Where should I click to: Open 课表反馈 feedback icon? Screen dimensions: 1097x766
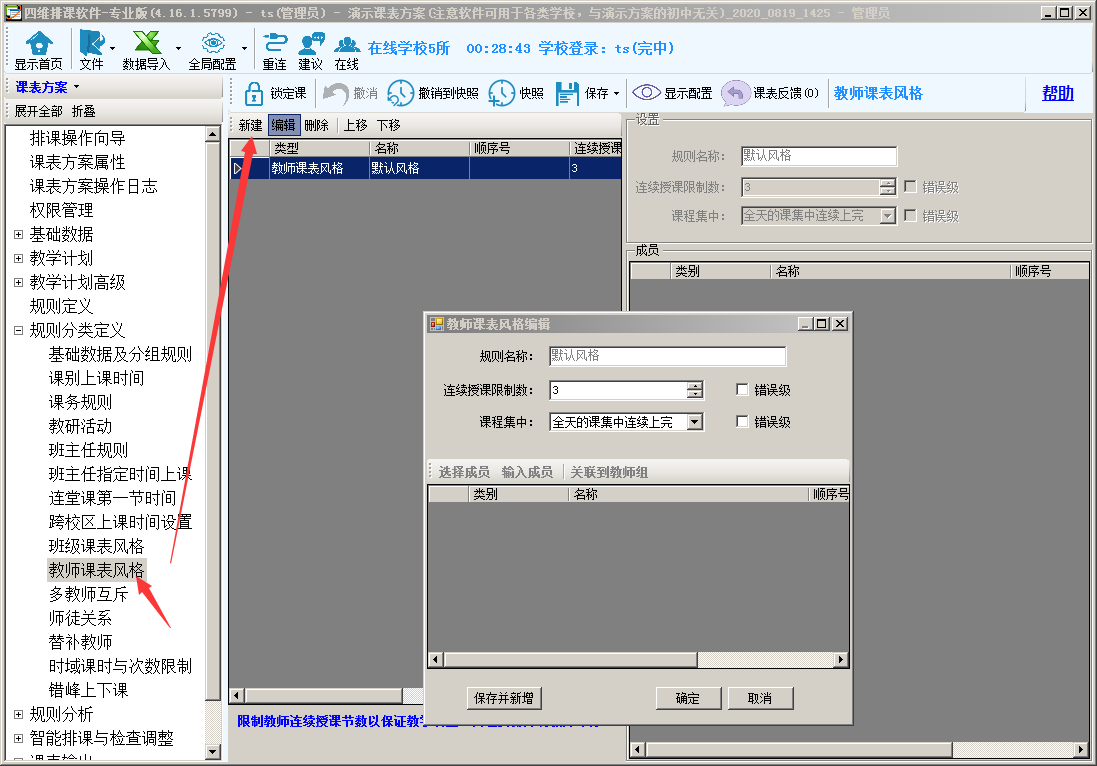(736, 93)
